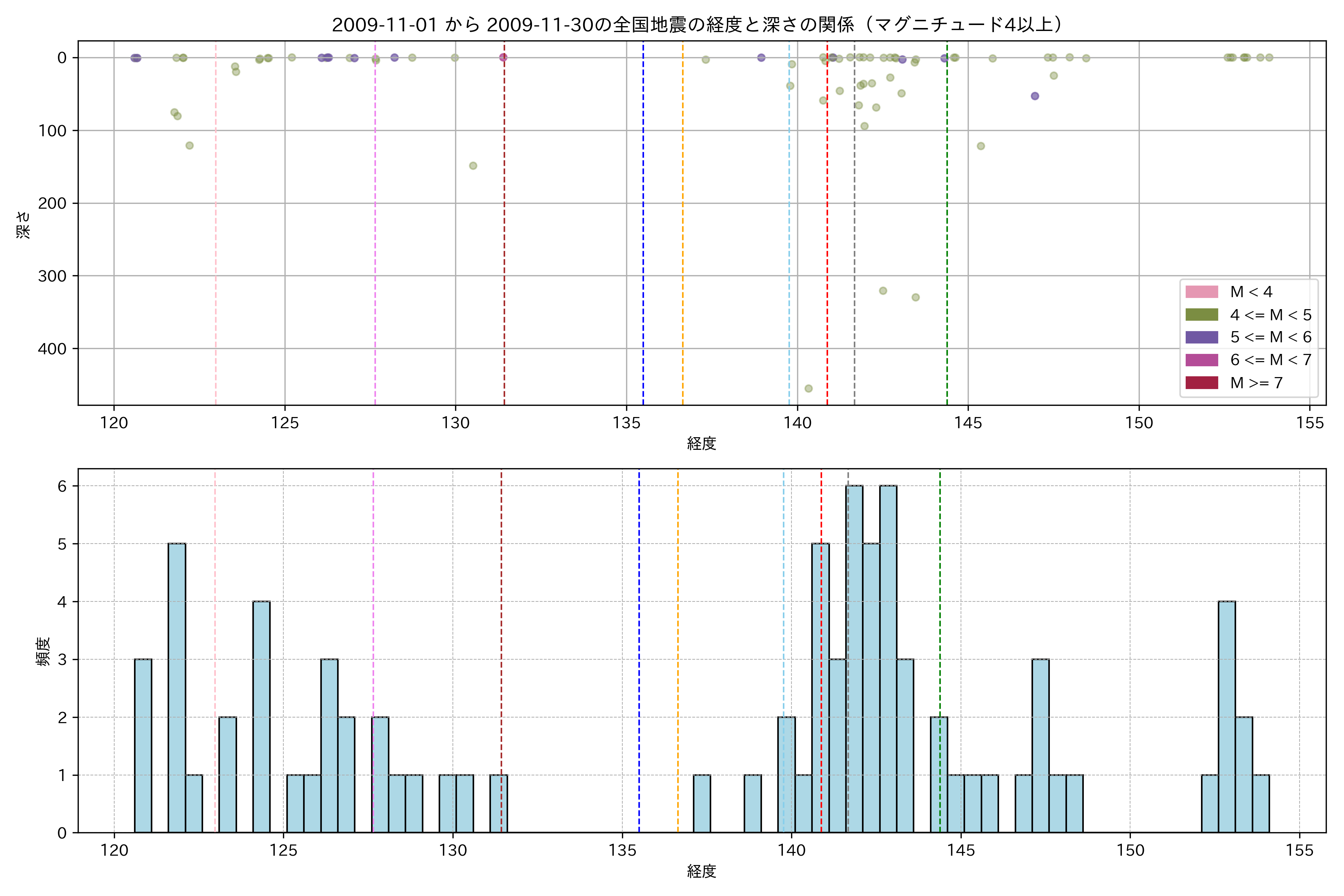Viewport: 1344px width, 896px height.
Task: Click the 6 tick label on the frequency axis
Action: coord(62,486)
